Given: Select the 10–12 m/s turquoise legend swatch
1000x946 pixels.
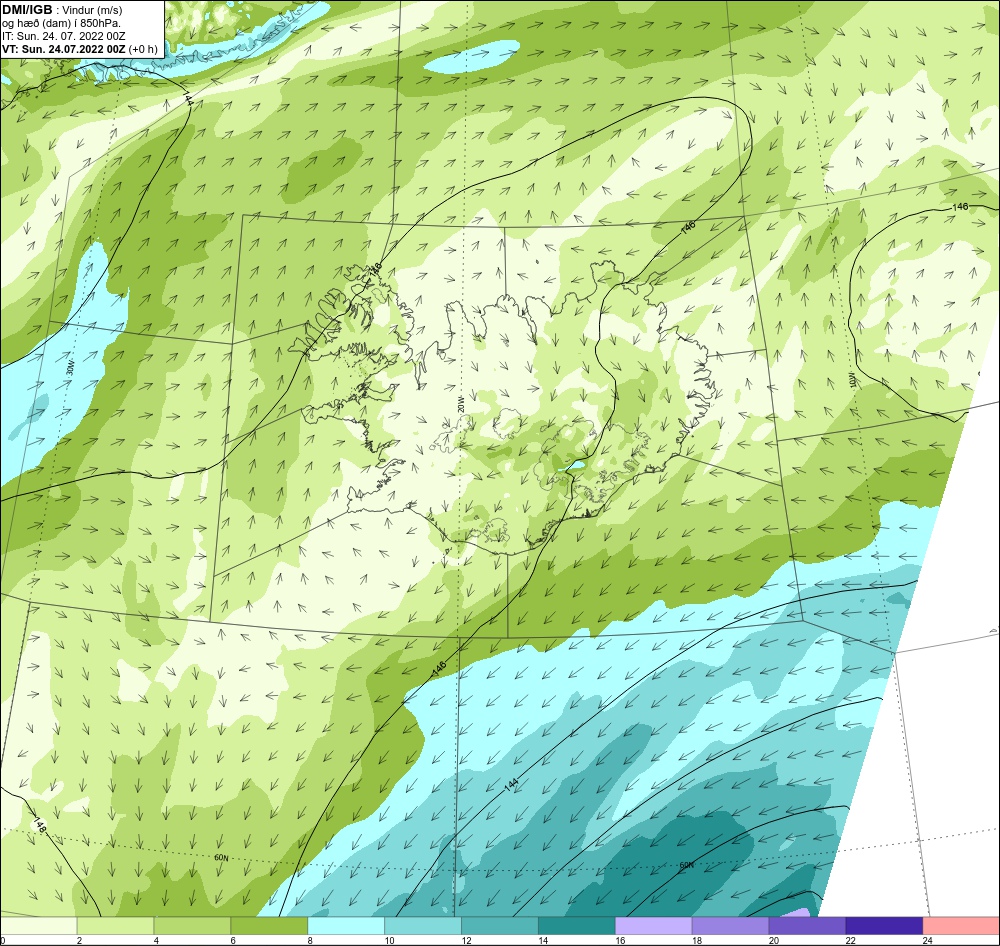Looking at the screenshot, I should click(423, 926).
